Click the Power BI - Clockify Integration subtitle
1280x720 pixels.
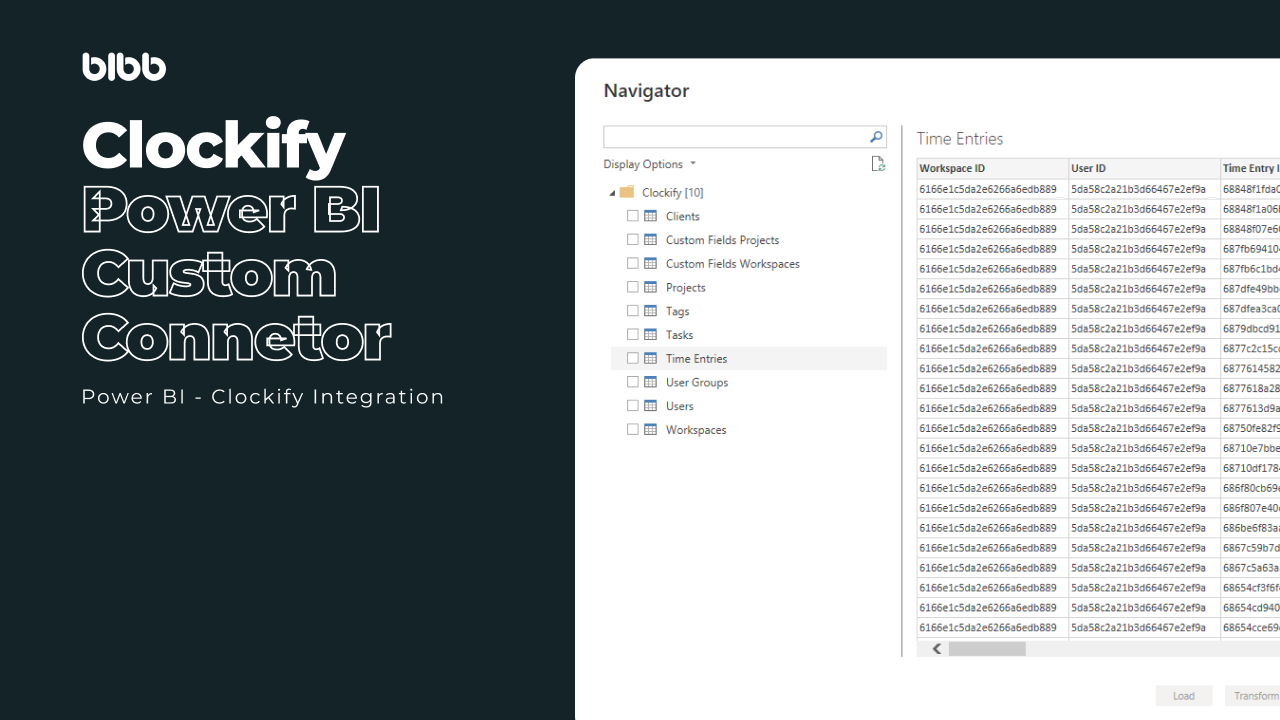click(x=263, y=397)
